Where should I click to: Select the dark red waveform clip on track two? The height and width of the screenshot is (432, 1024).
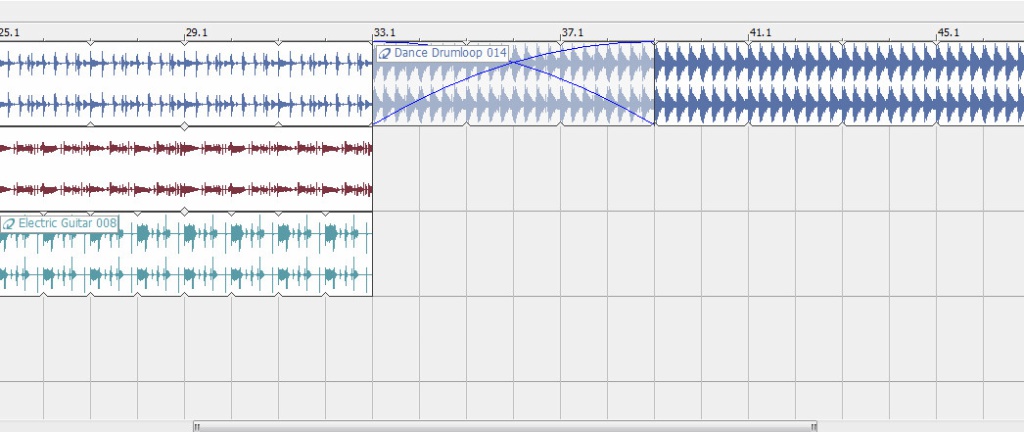[186, 169]
